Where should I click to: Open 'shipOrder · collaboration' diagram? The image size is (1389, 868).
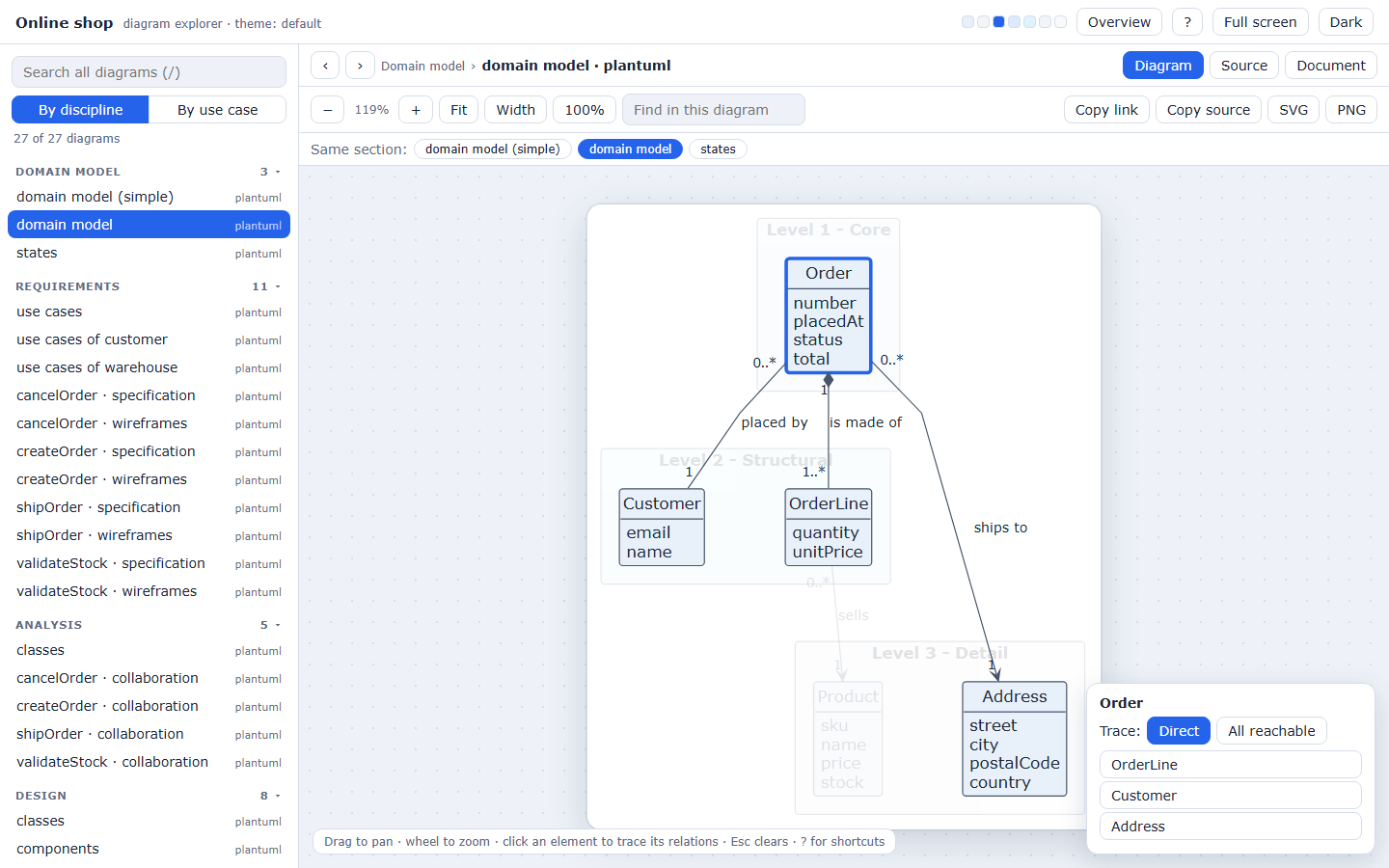click(x=149, y=734)
